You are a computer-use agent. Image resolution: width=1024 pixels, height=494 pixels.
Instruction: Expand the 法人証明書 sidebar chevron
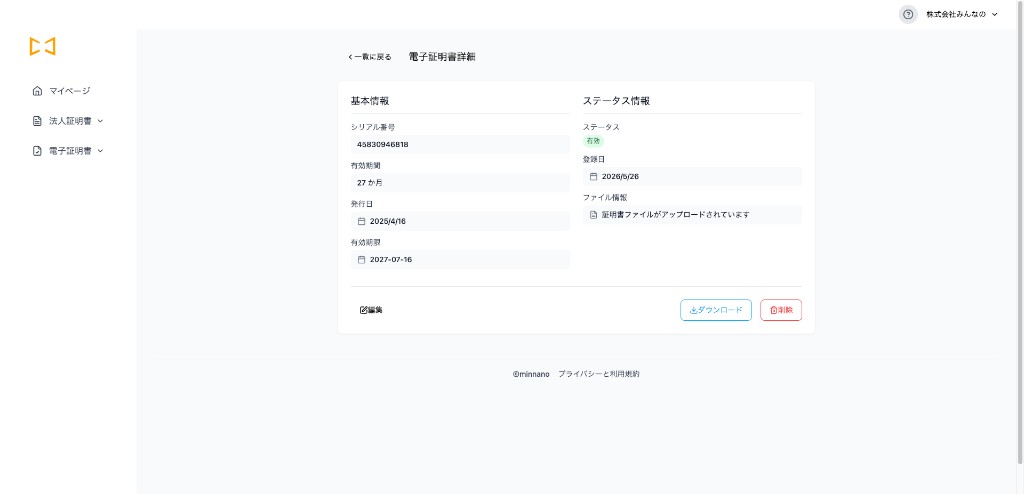point(100,121)
